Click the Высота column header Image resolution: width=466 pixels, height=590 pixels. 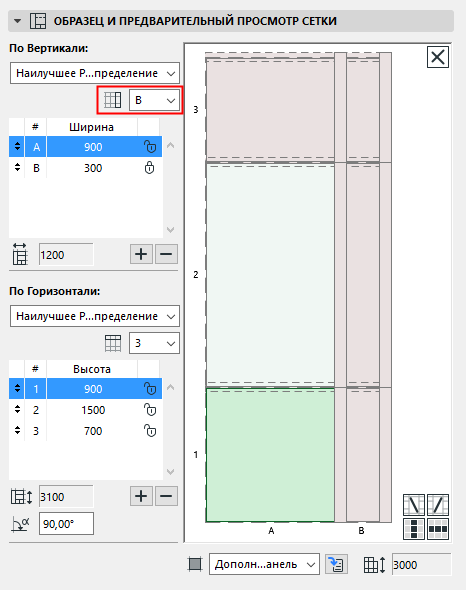[x=92, y=369]
